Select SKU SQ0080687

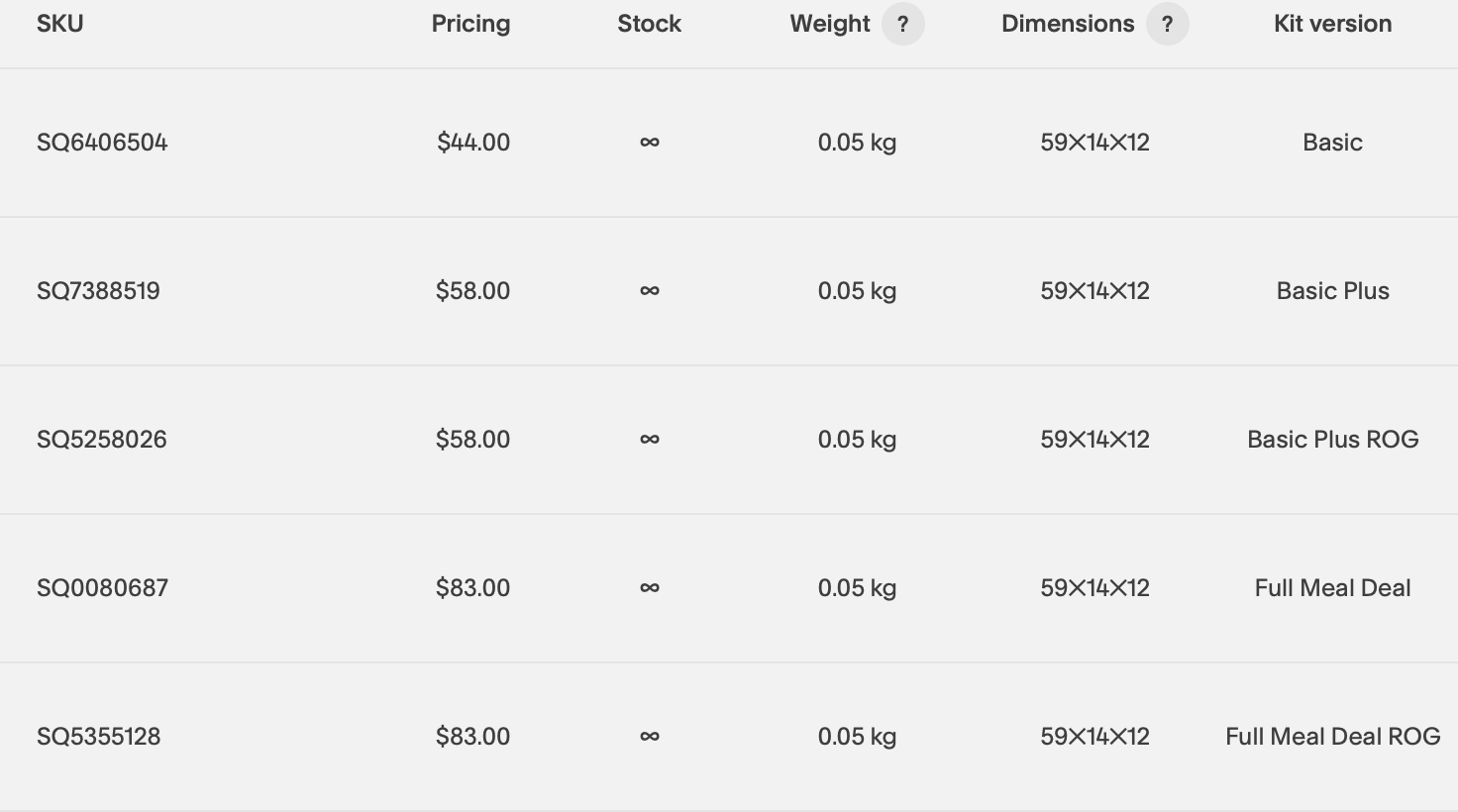pos(102,588)
